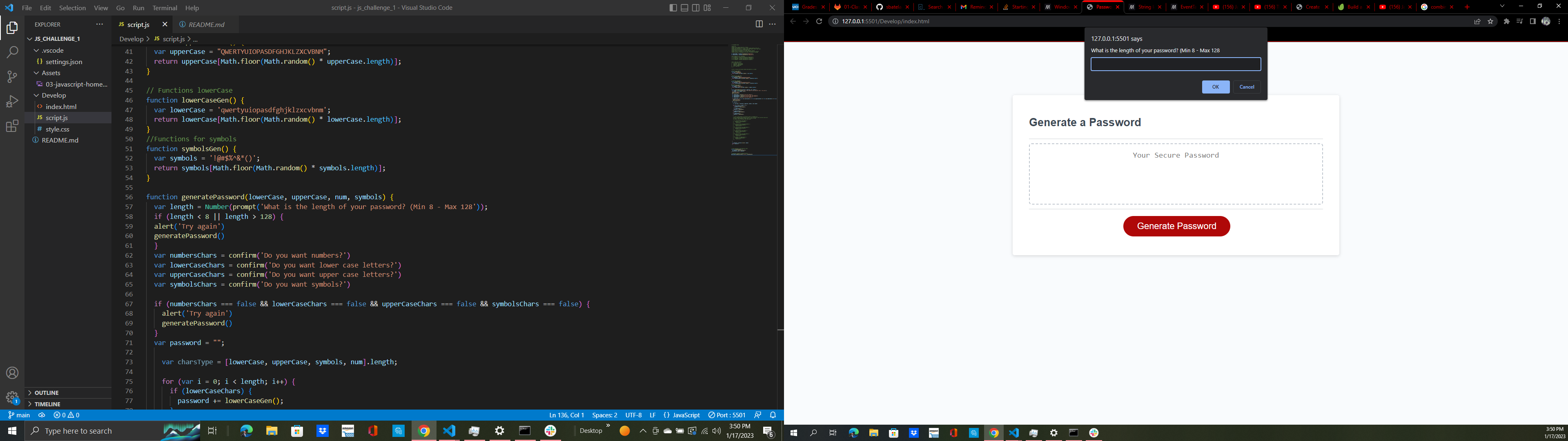Click the Split Editor Right icon
The height and width of the screenshot is (441, 1568).
click(759, 24)
